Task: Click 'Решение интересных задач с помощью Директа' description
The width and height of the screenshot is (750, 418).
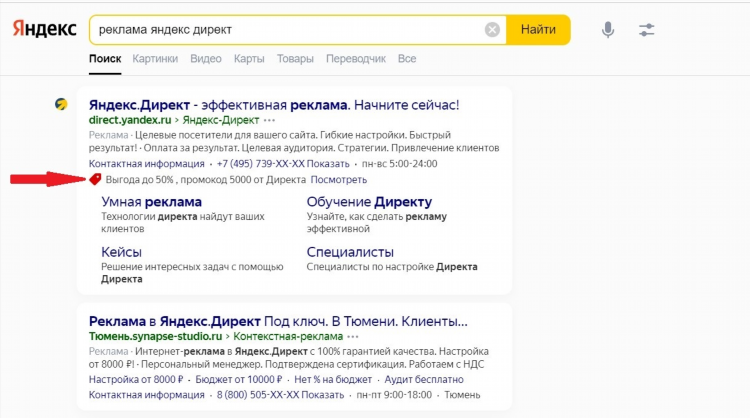Action: tap(192, 273)
